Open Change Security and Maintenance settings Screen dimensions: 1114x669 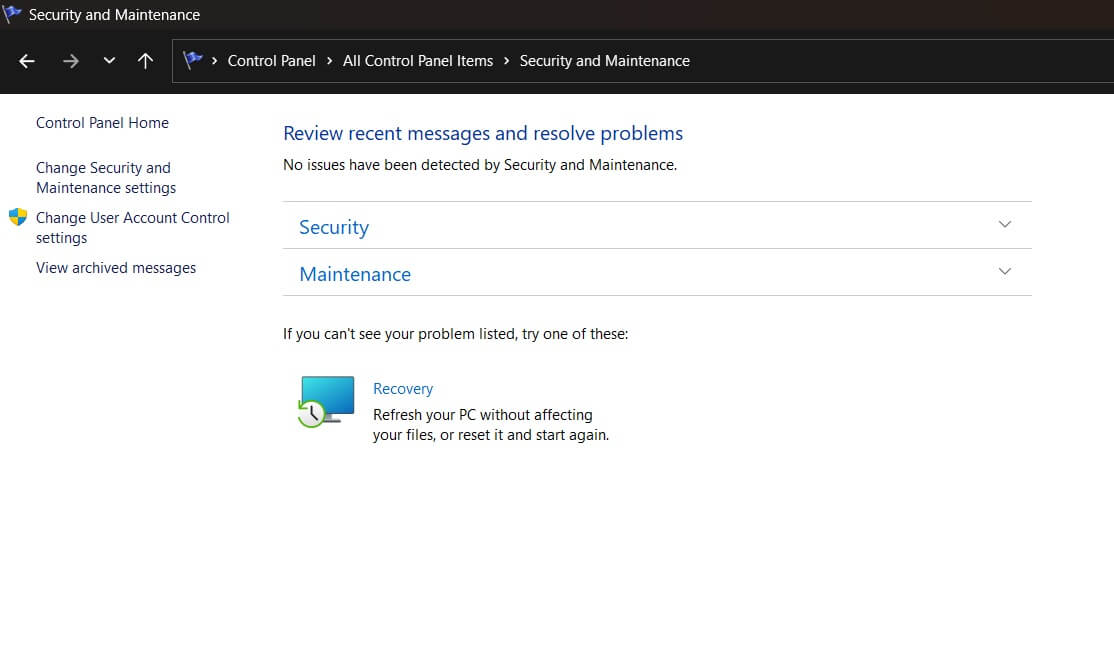[x=103, y=177]
